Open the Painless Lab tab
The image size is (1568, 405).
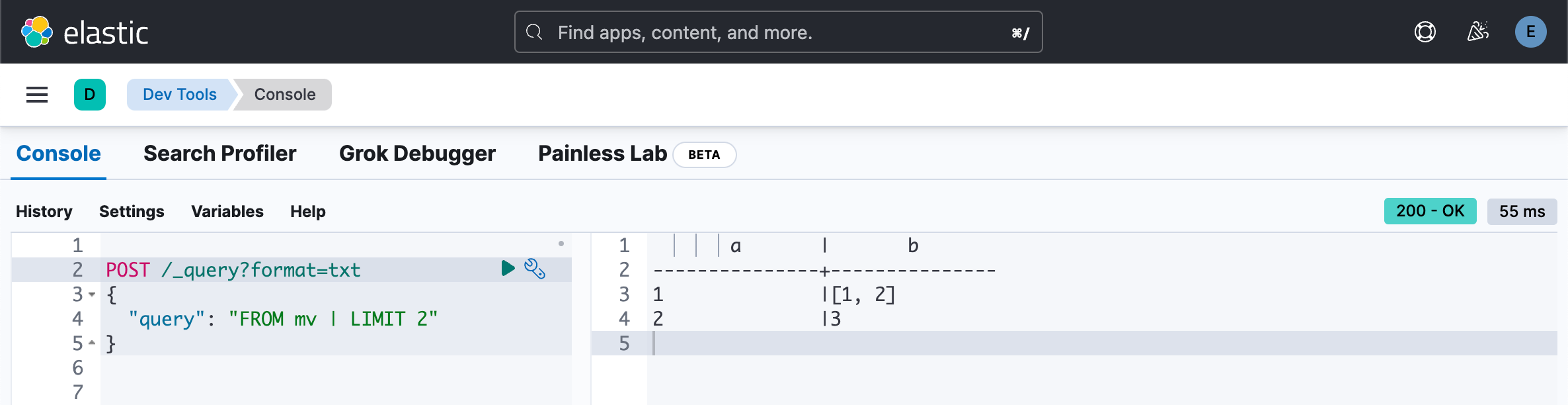(602, 154)
